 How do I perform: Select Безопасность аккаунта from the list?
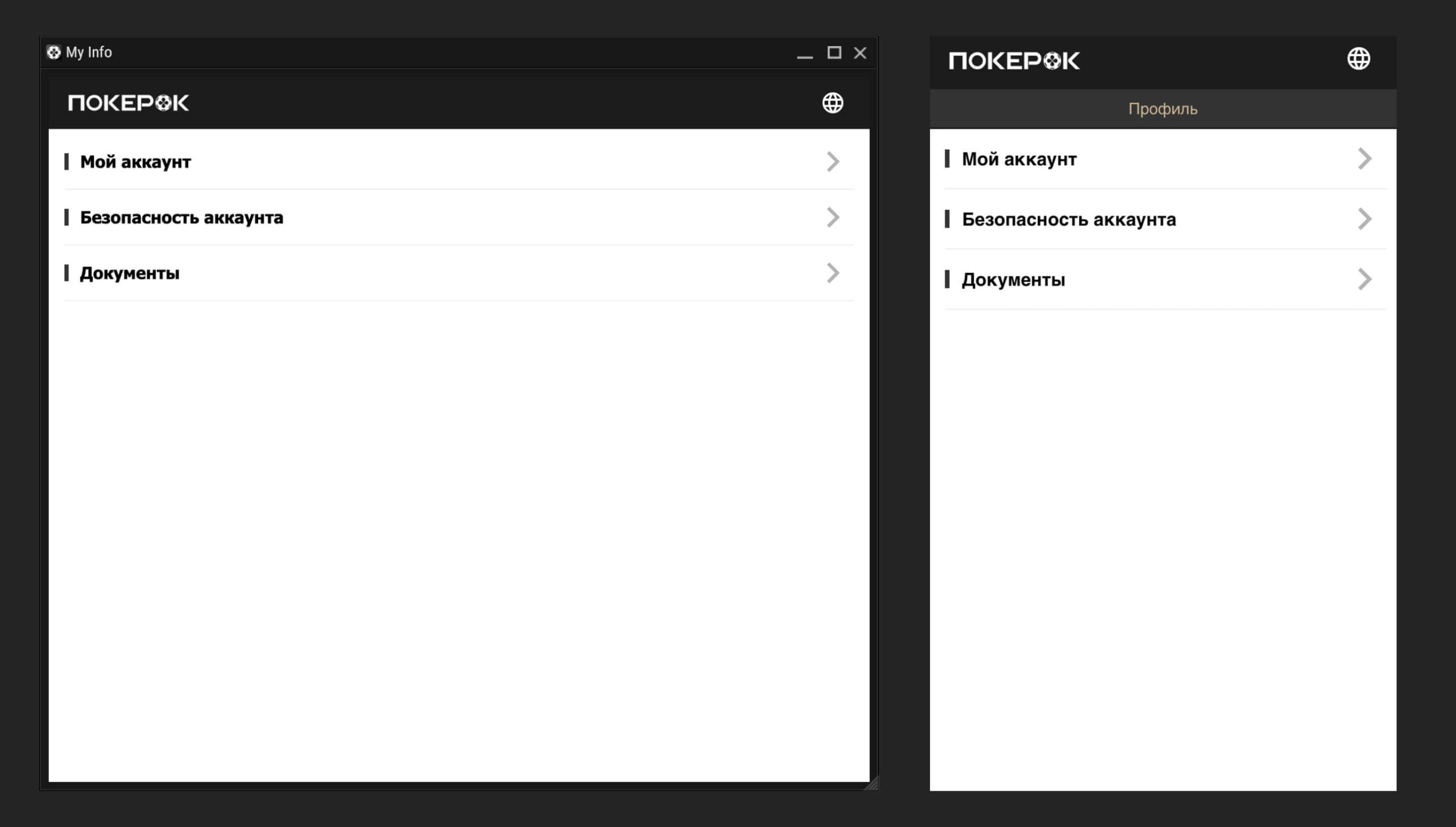182,217
